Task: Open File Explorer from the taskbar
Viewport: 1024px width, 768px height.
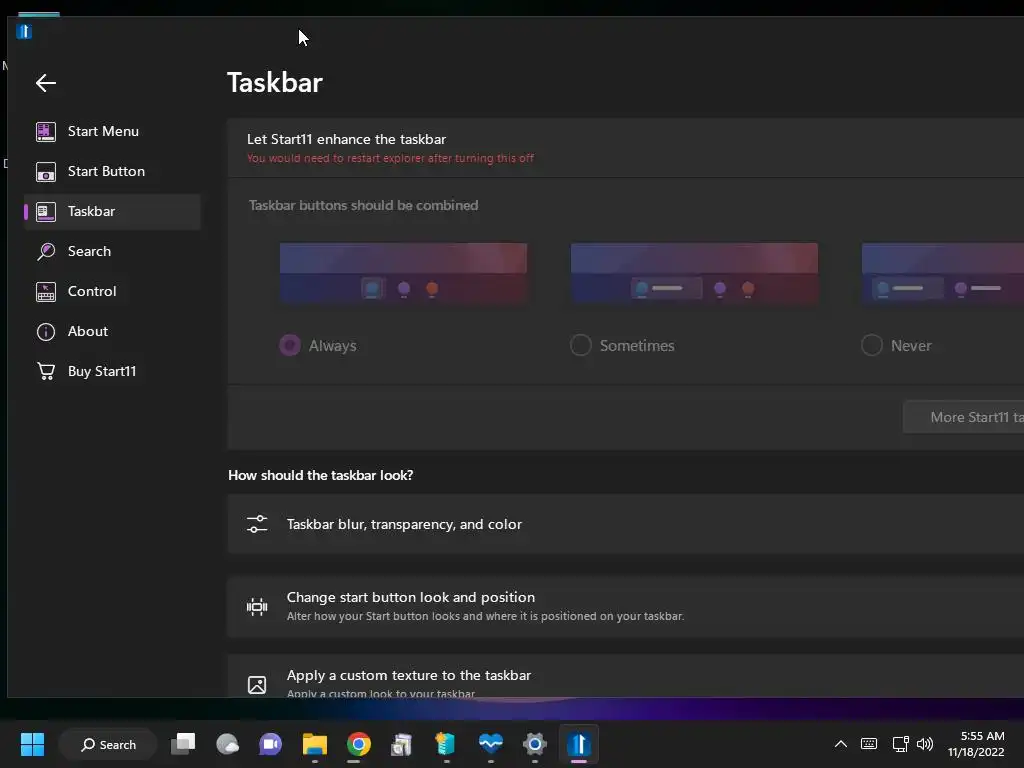Action: coord(315,744)
